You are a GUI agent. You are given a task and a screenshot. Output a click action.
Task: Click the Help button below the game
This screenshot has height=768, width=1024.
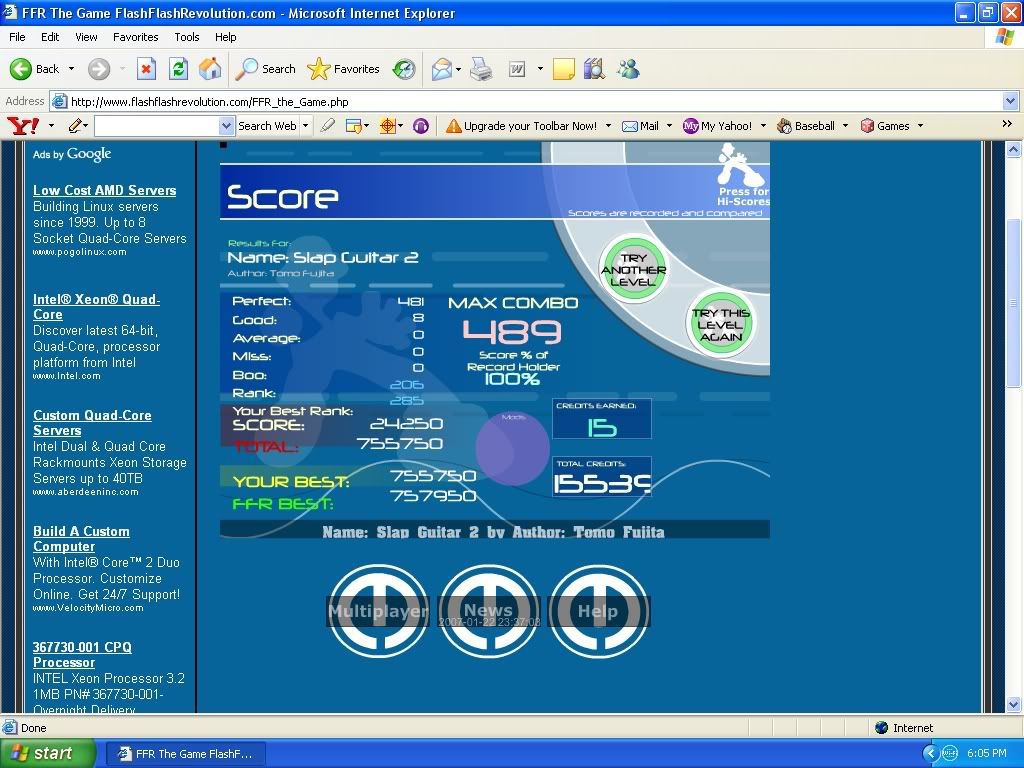coord(598,611)
